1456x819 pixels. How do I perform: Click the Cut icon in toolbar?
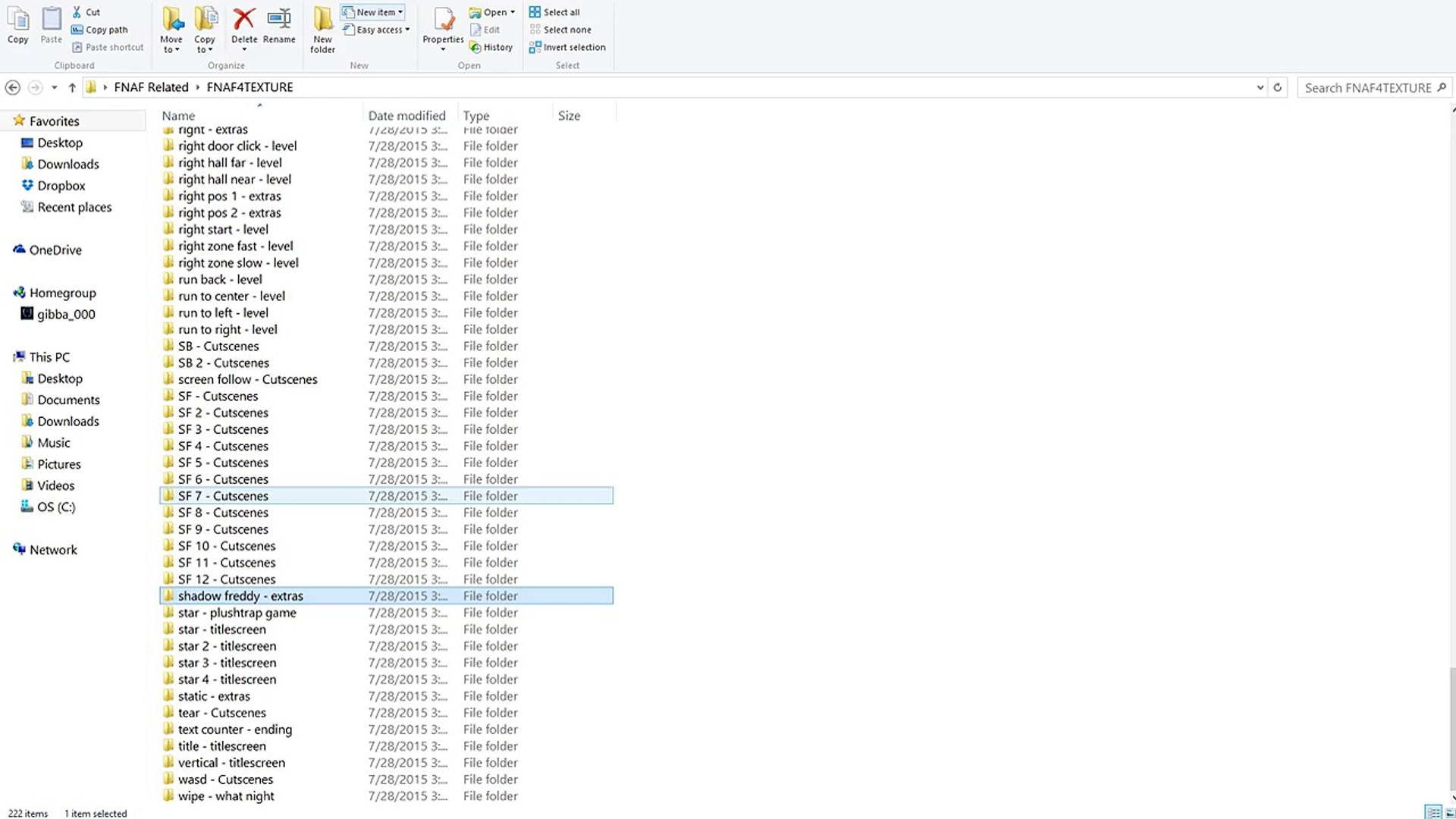78,12
